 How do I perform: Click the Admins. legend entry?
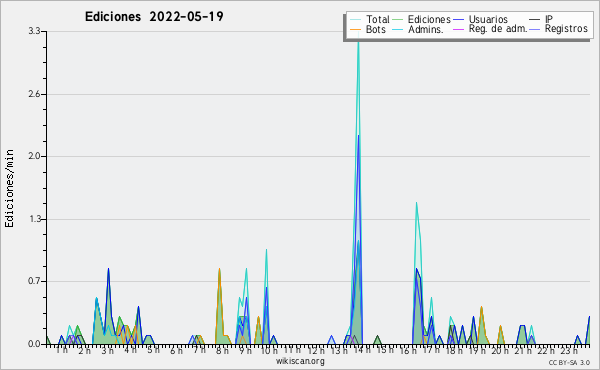click(x=417, y=29)
